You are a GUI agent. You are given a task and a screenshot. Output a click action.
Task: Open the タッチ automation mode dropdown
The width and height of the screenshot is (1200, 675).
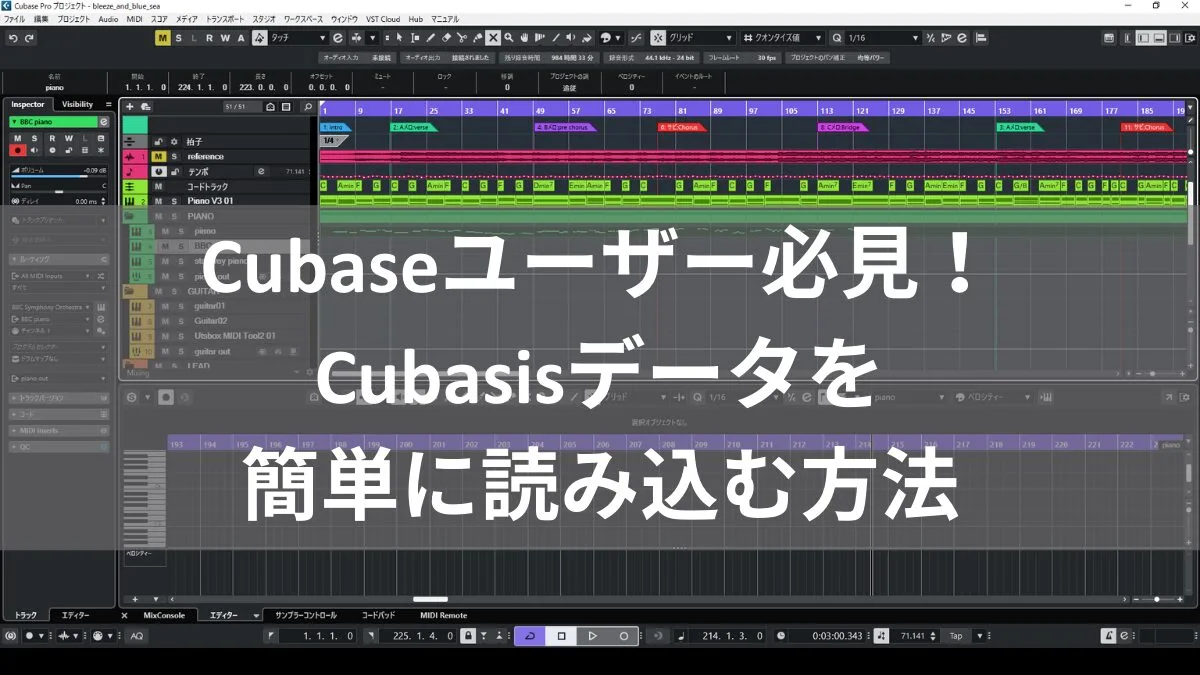298,38
